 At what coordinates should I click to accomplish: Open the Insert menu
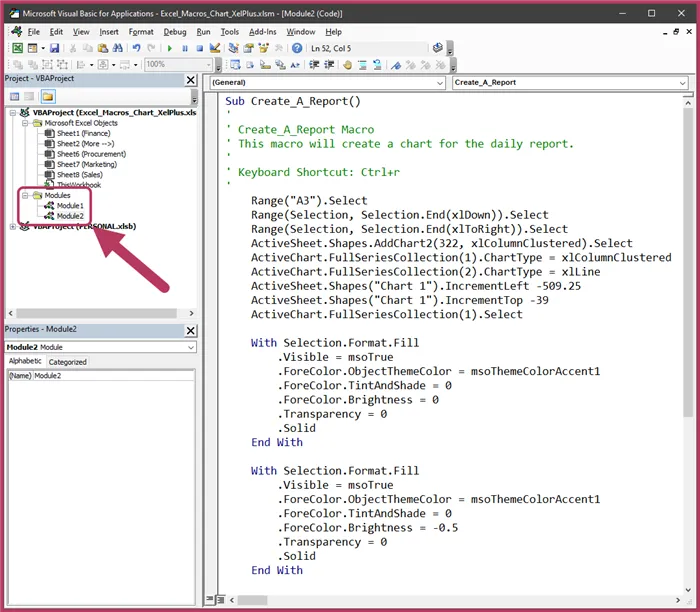click(x=108, y=32)
